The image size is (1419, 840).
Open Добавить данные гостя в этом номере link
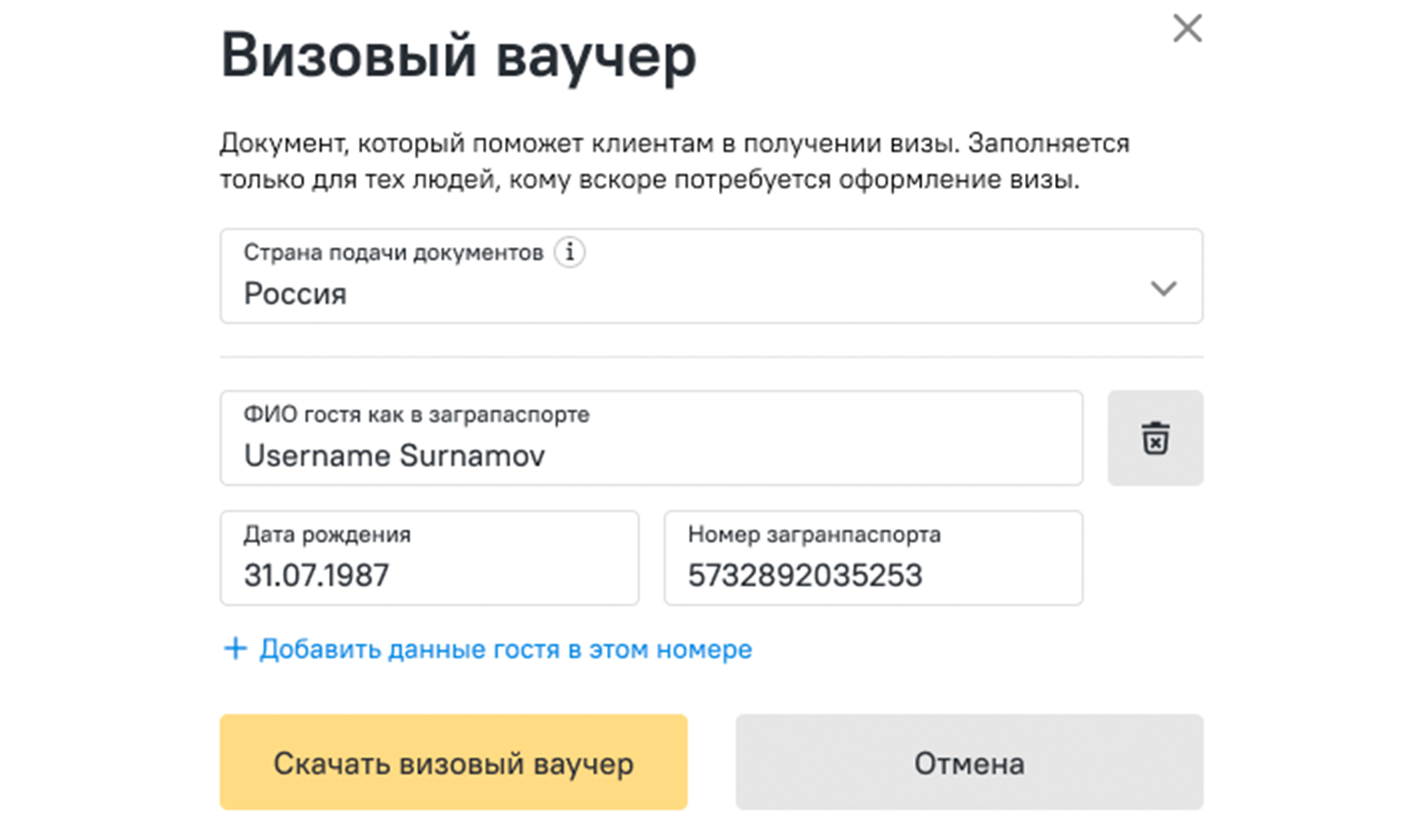click(505, 650)
